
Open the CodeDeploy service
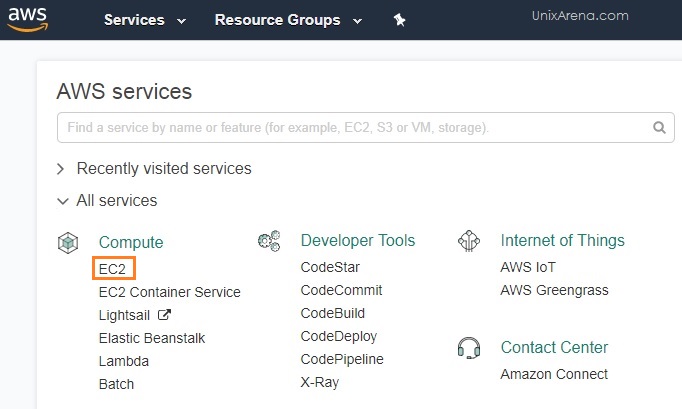coord(339,336)
